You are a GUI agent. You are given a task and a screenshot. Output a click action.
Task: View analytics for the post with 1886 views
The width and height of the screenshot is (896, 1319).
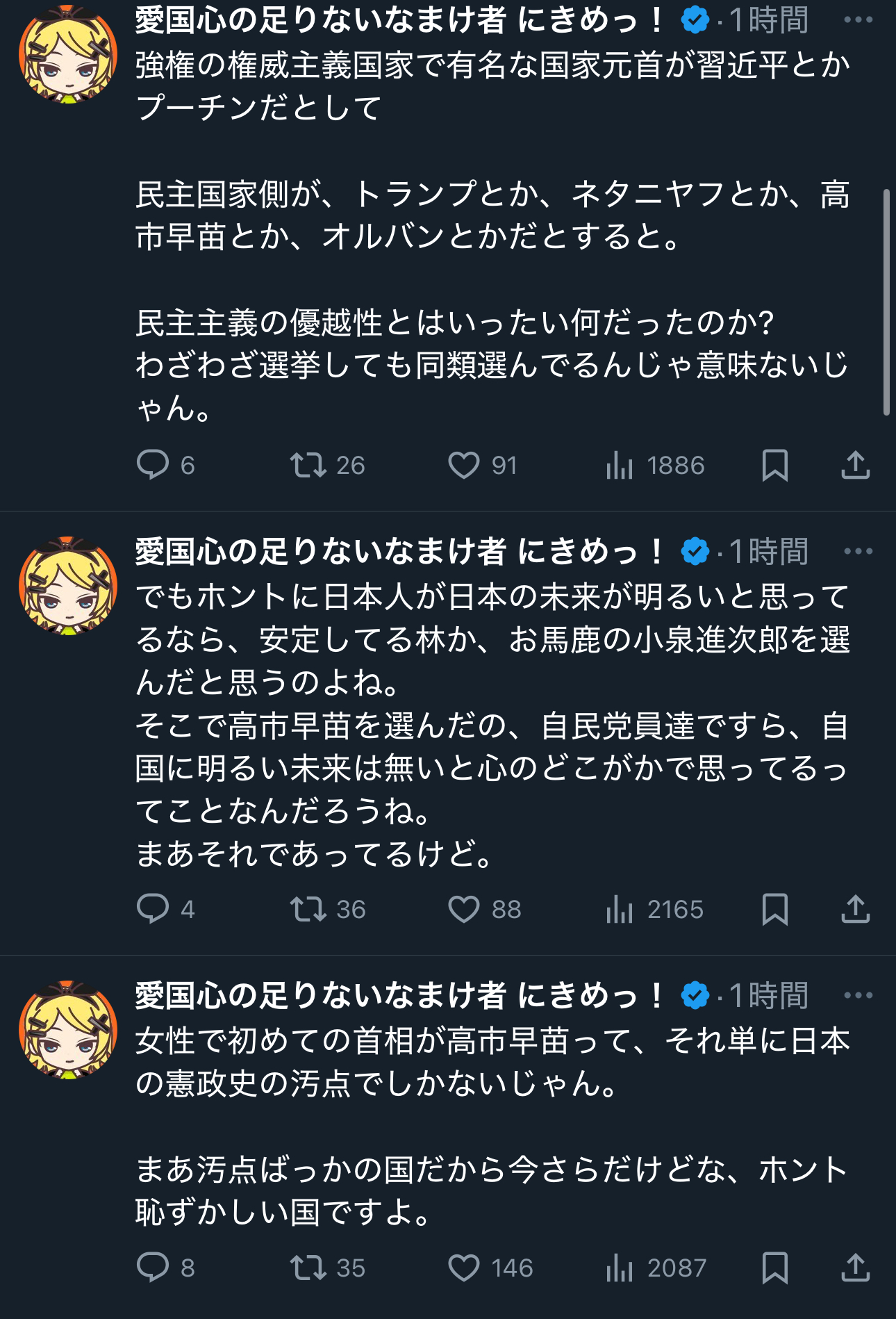pyautogui.click(x=620, y=465)
